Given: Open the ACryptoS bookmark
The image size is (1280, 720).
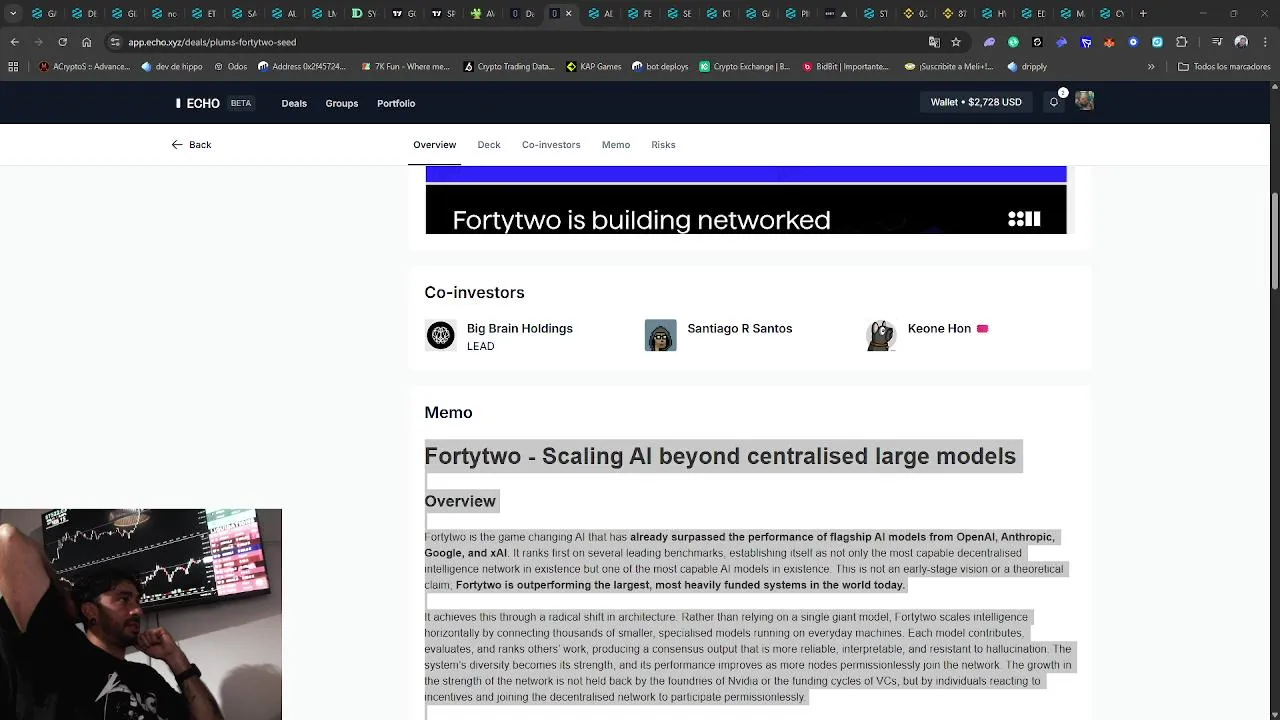Looking at the screenshot, I should pos(84,67).
